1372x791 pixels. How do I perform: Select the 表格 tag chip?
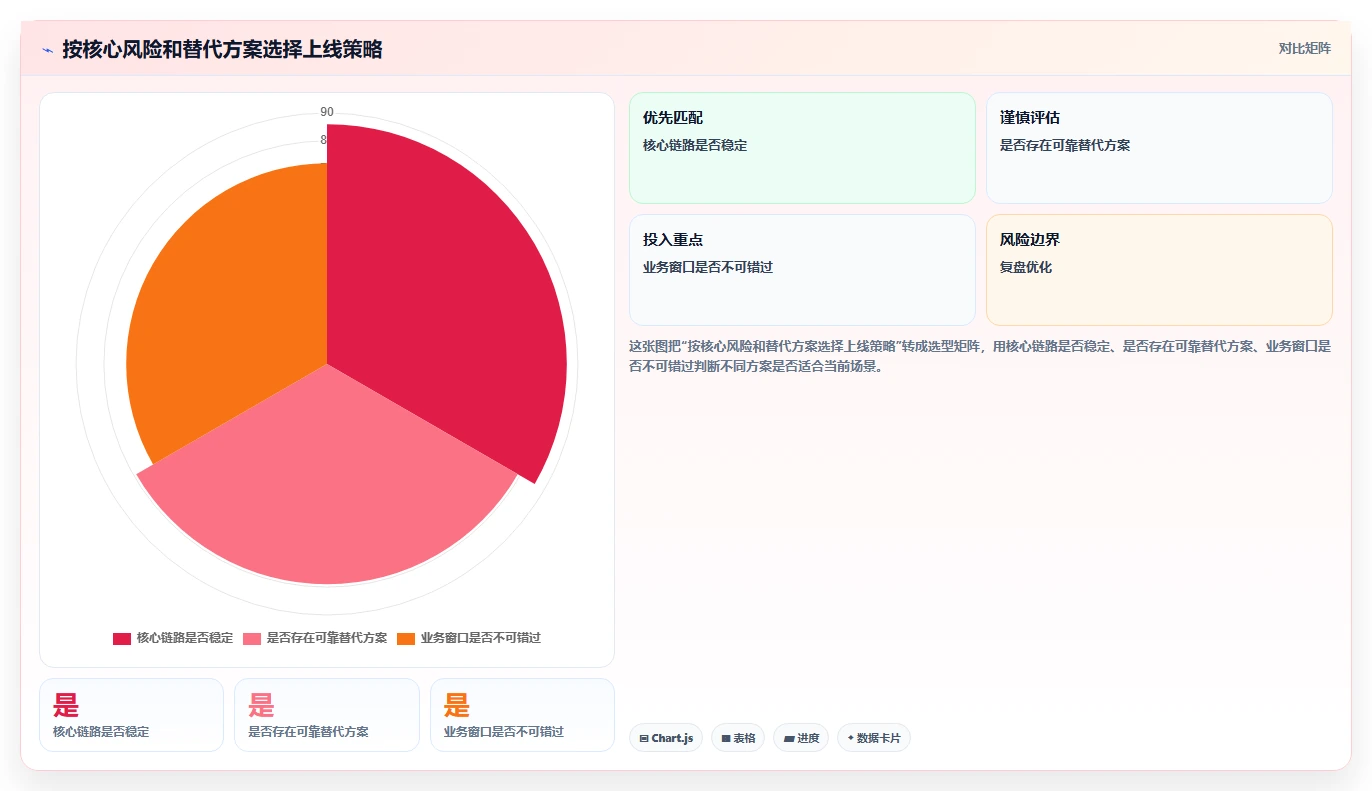click(x=738, y=738)
